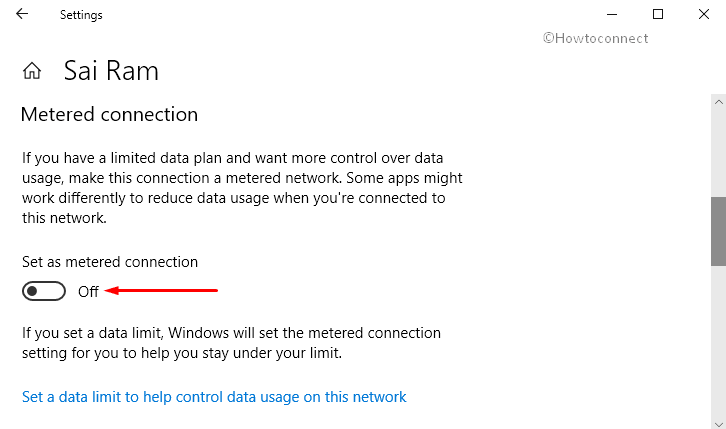Image resolution: width=726 pixels, height=429 pixels.
Task: Enable the Set as metered connection switch
Action: coord(44,291)
